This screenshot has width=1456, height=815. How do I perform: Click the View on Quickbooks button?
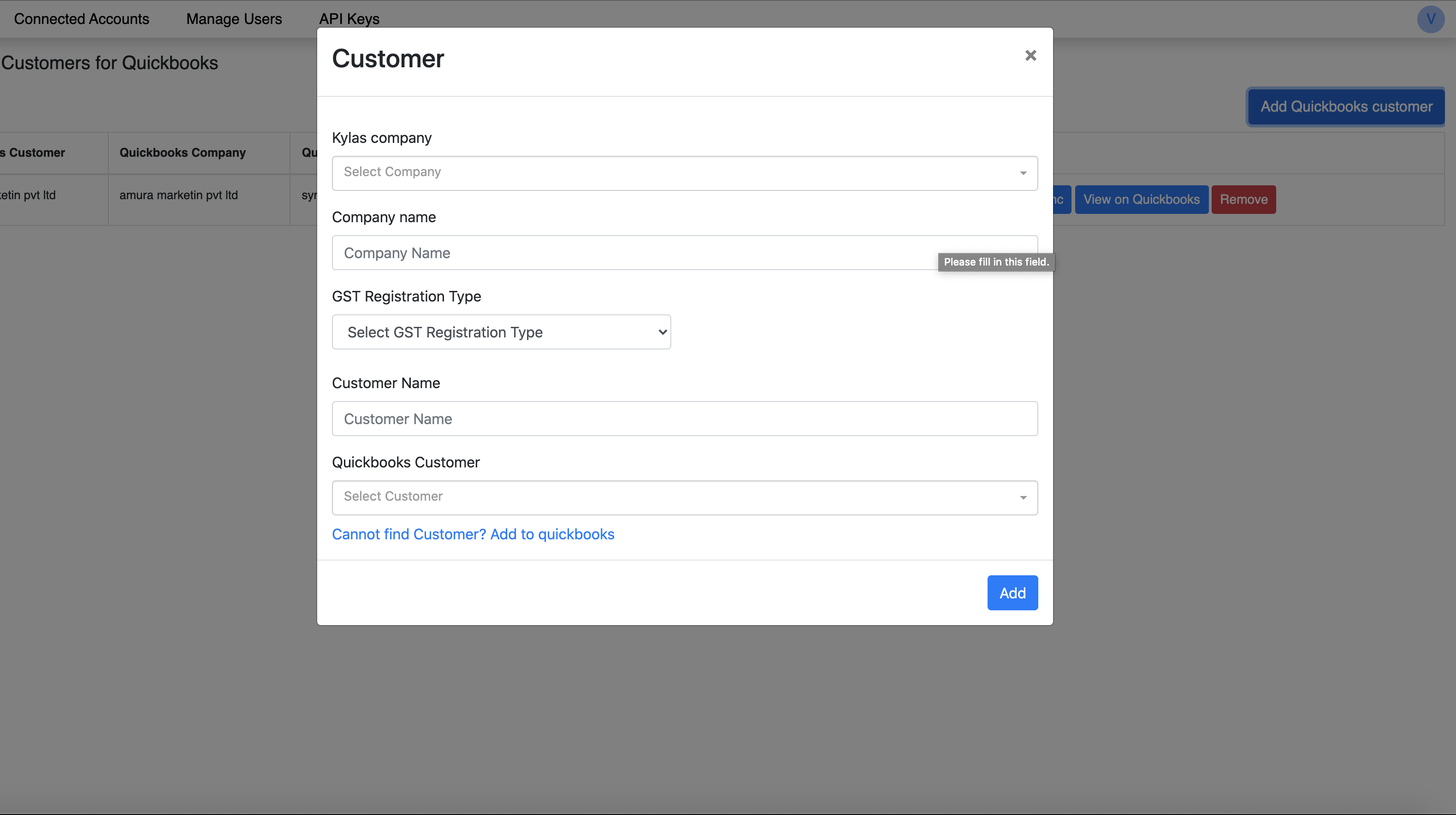tap(1141, 200)
